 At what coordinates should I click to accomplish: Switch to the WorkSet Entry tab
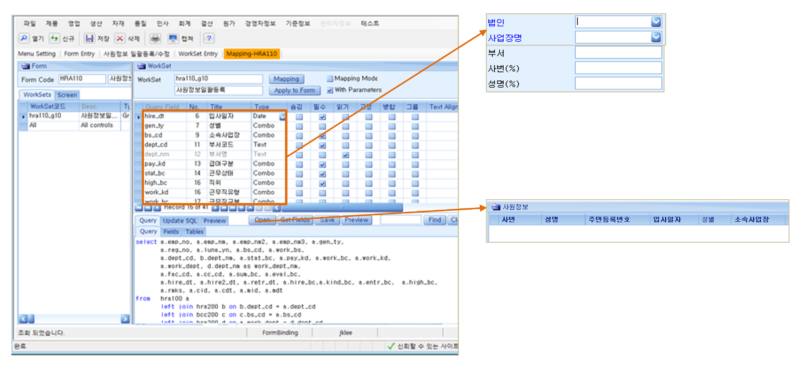(x=198, y=54)
